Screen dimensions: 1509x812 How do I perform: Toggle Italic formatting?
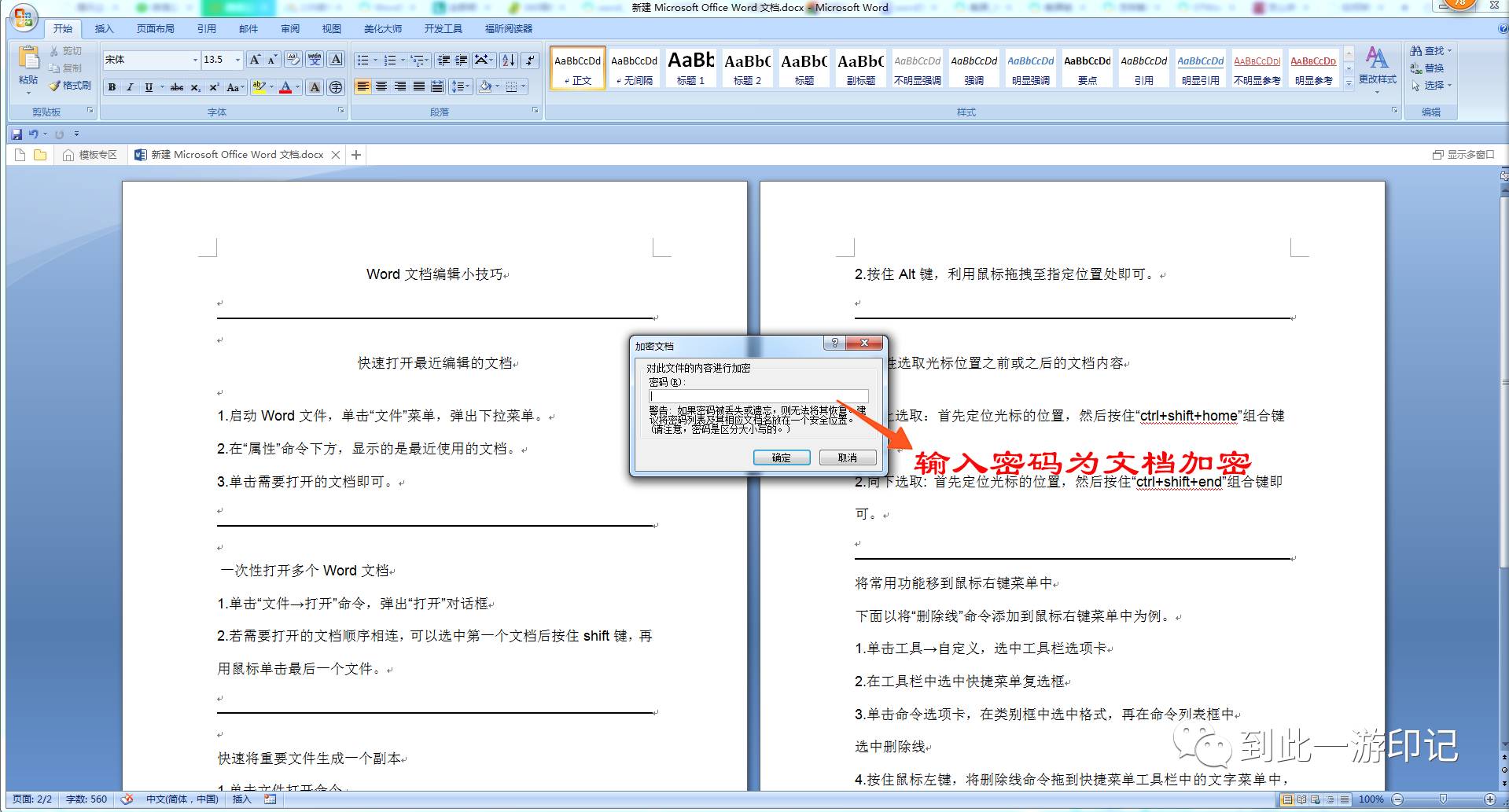(130, 87)
